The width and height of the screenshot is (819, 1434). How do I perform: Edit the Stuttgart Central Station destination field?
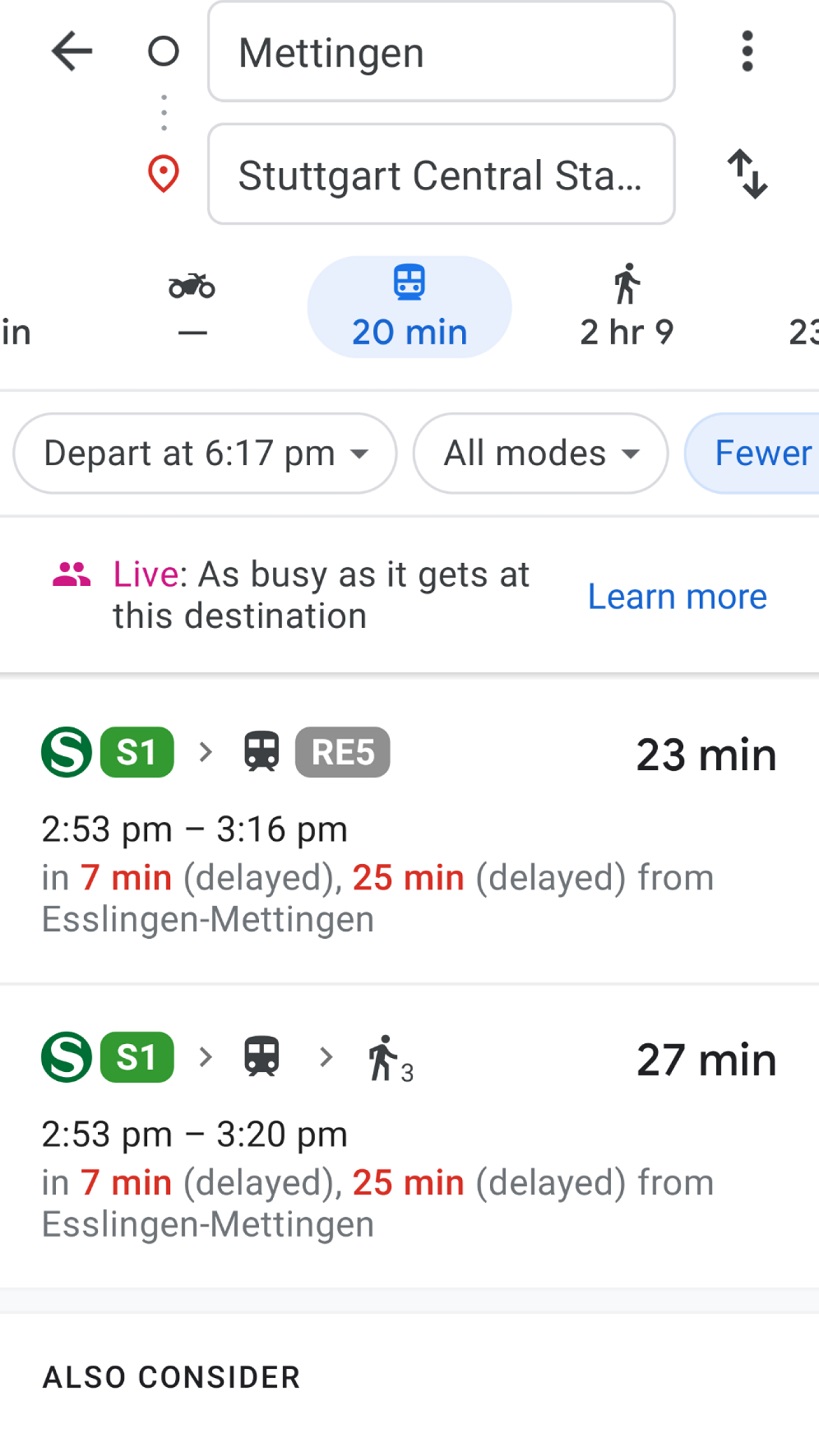click(441, 174)
